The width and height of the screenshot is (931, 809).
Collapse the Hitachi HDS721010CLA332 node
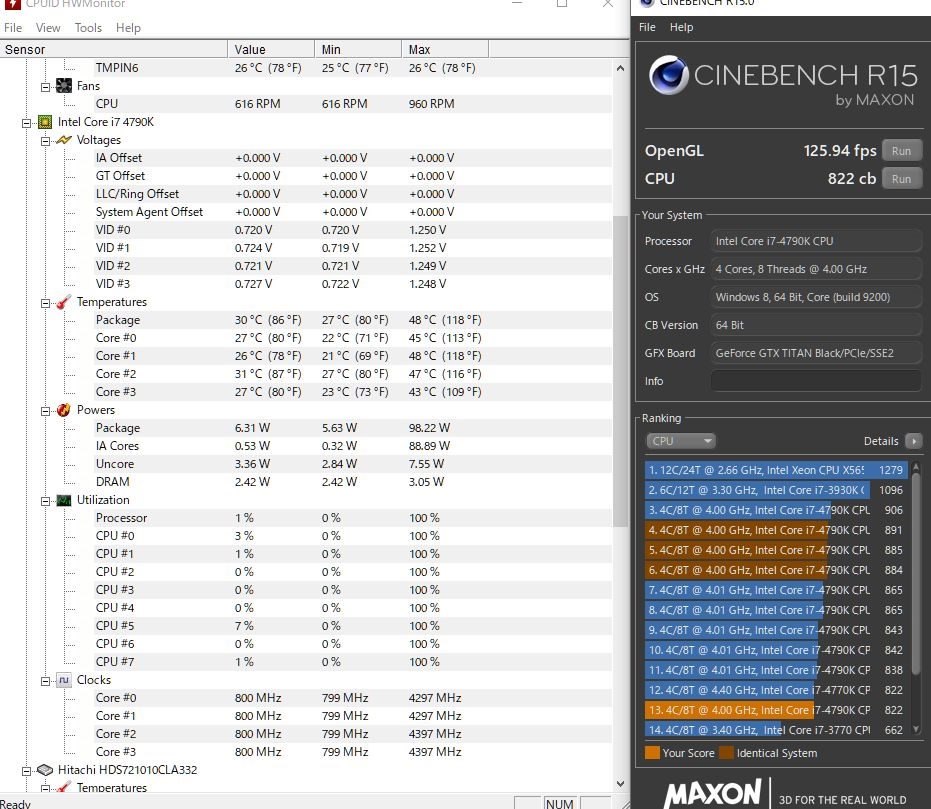tap(26, 771)
